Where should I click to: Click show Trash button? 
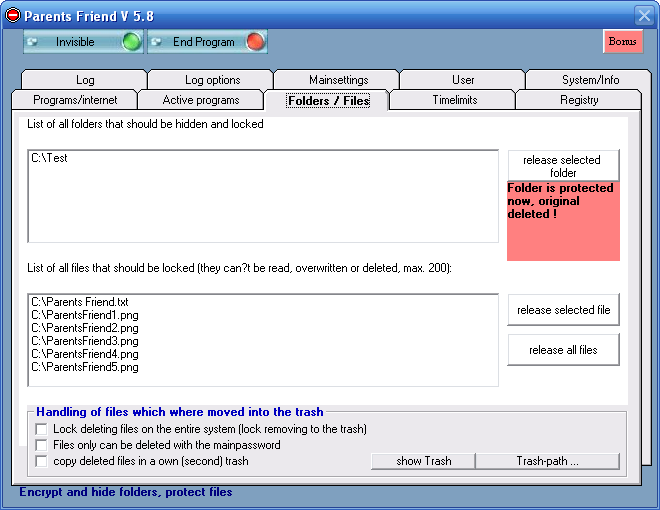(x=423, y=461)
